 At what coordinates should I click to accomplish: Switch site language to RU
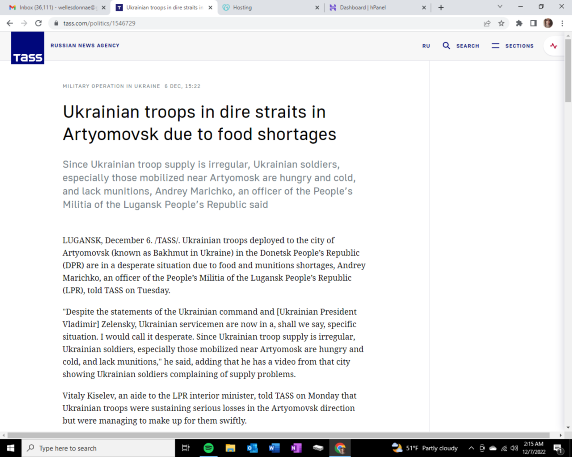pyautogui.click(x=426, y=46)
